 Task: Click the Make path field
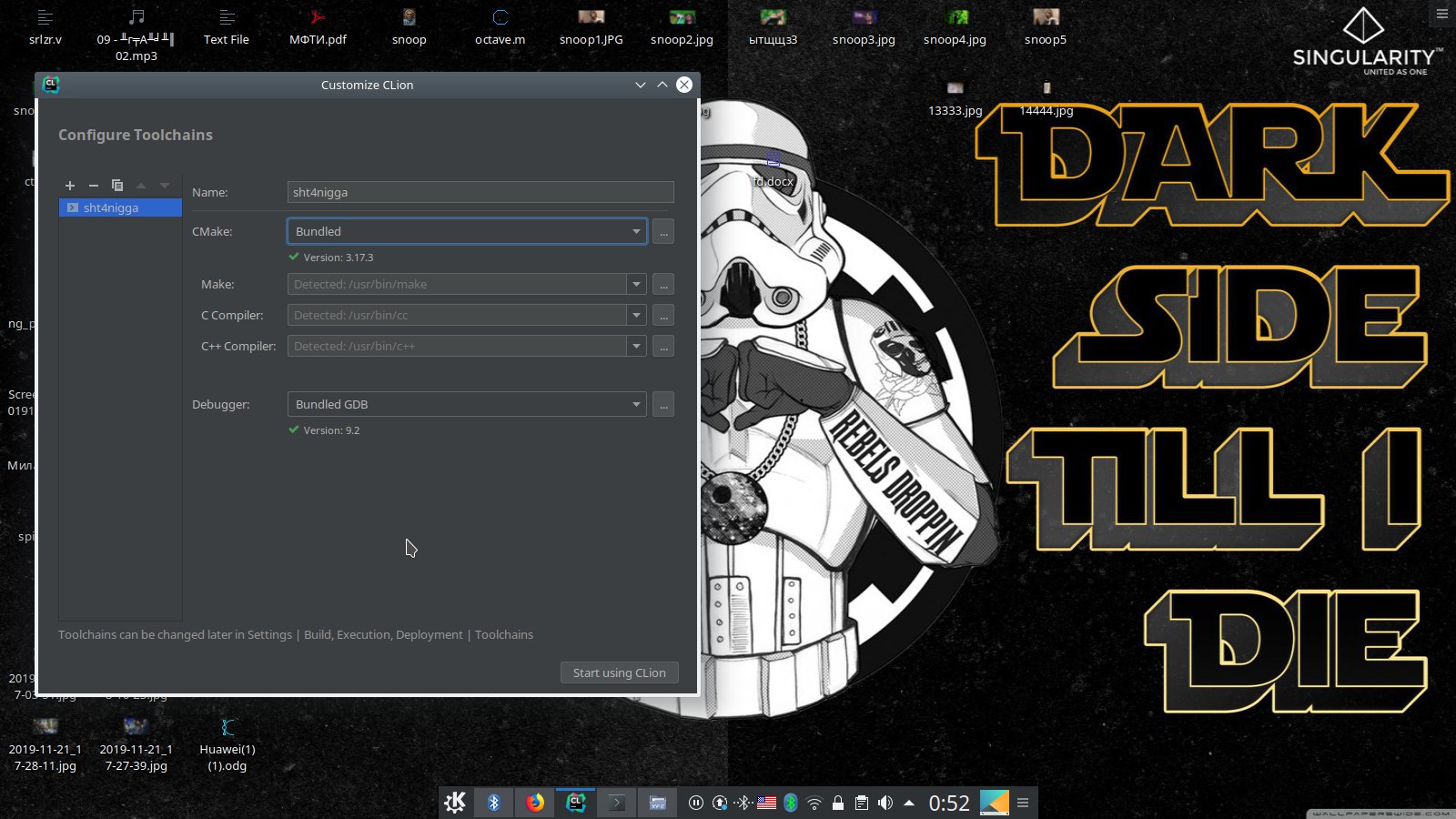pos(457,284)
